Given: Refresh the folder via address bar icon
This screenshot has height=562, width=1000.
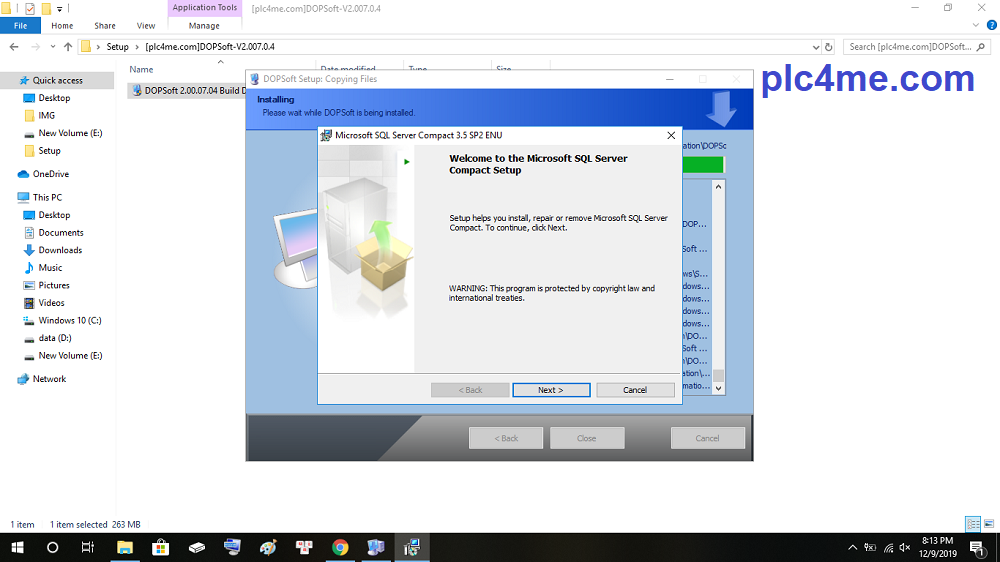Looking at the screenshot, I should pos(828,46).
